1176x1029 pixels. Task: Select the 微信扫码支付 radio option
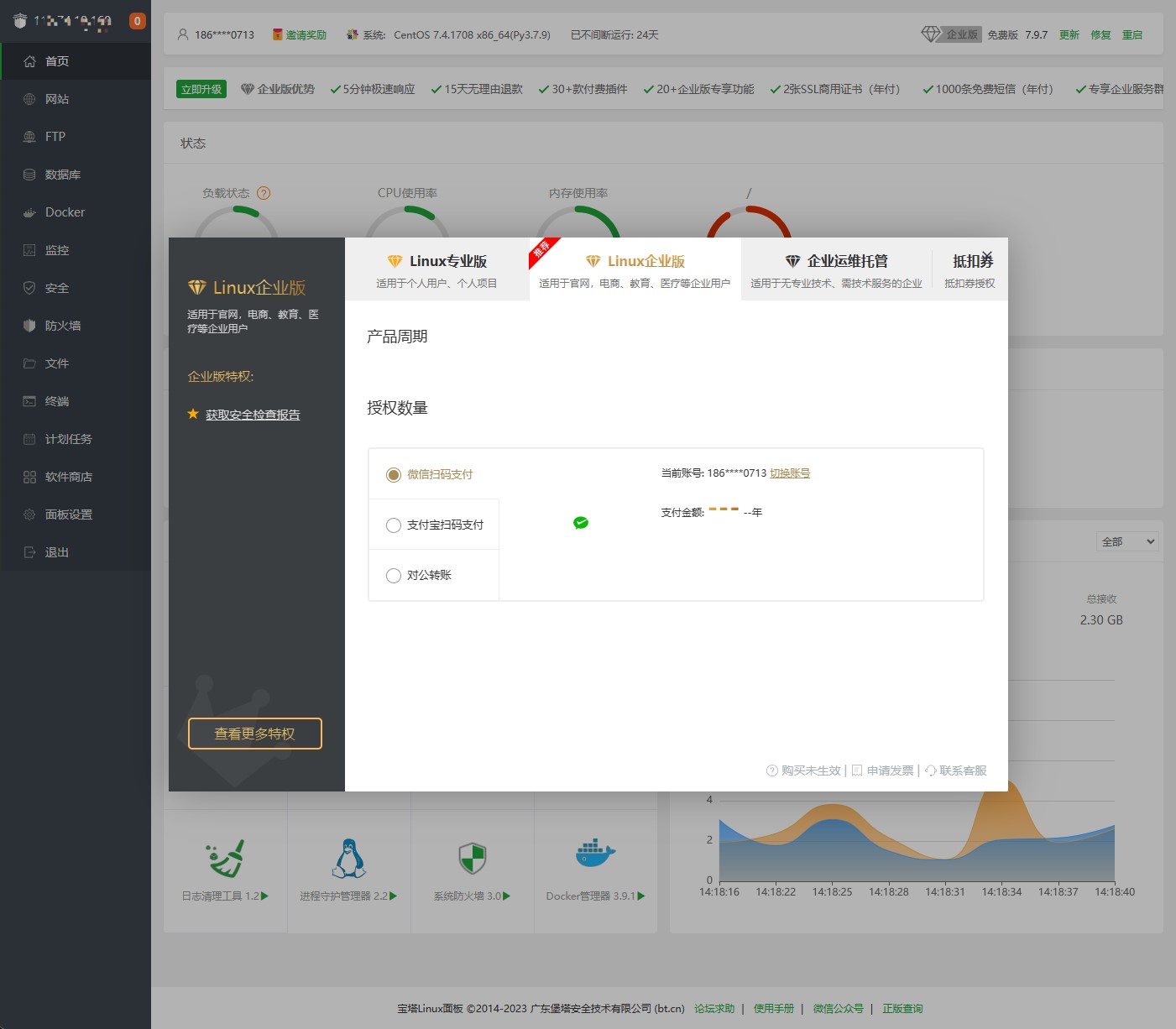(x=393, y=475)
